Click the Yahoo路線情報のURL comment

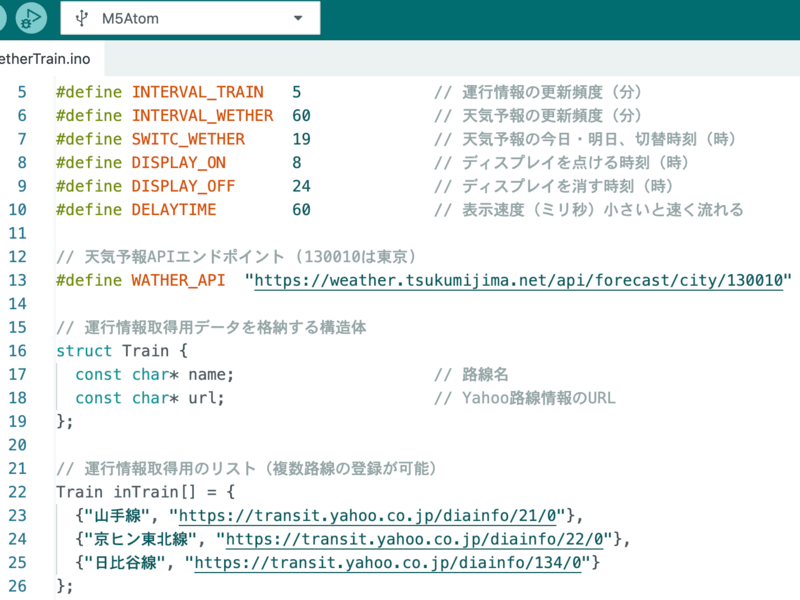539,397
